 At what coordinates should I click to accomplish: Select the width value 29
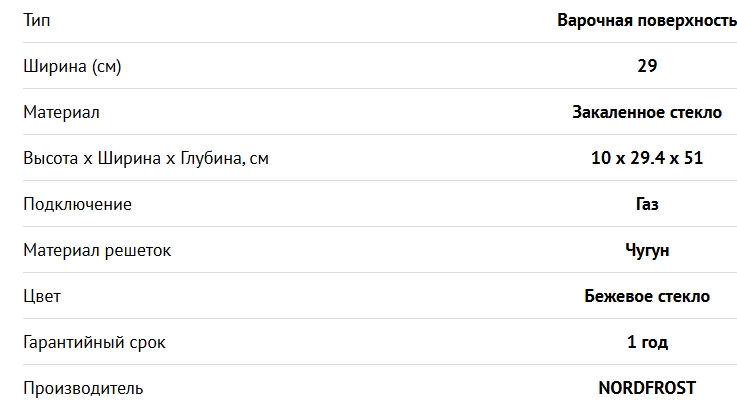tap(647, 67)
